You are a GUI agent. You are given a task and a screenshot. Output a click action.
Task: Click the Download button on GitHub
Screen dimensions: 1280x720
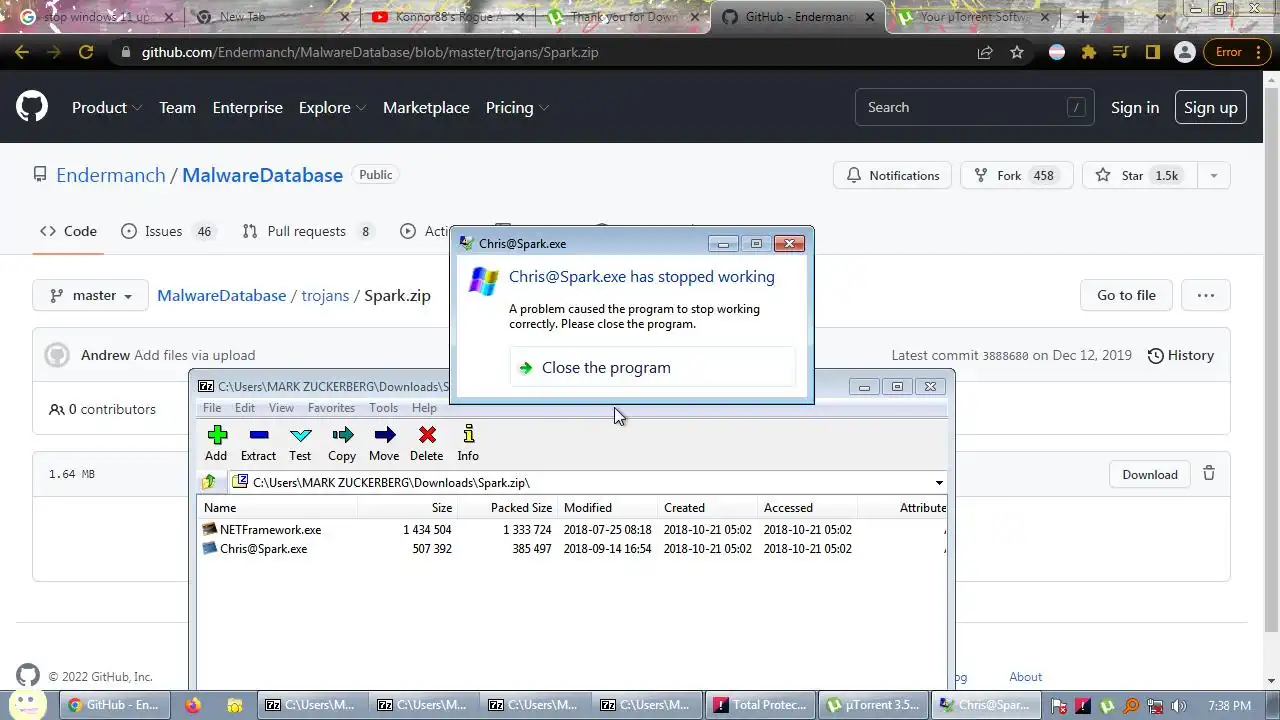point(1150,474)
